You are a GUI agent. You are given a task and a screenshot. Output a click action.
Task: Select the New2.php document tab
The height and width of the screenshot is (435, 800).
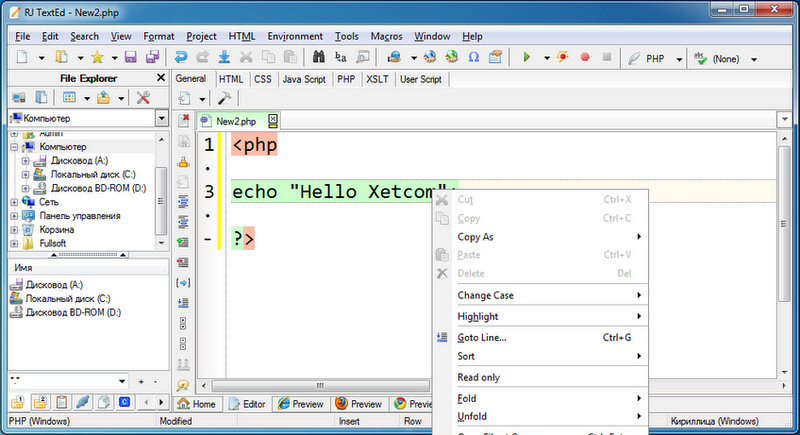pos(236,121)
